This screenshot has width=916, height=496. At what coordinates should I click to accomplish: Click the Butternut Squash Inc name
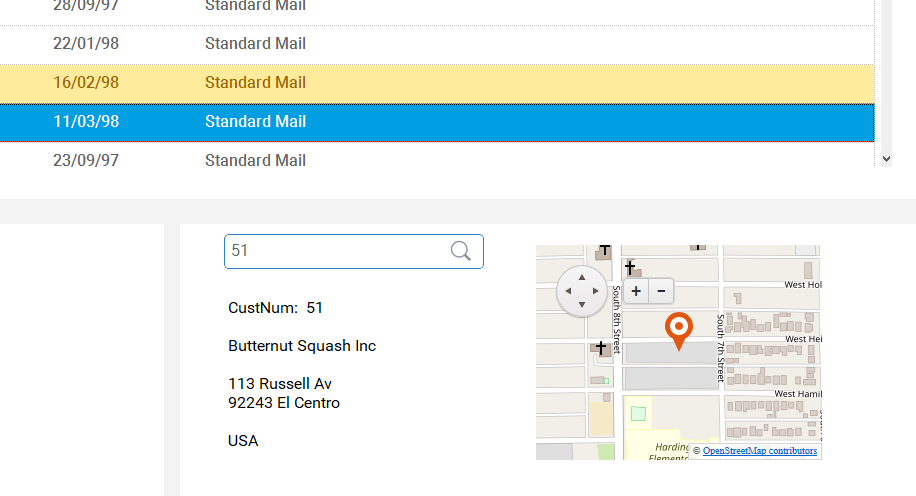[302, 346]
